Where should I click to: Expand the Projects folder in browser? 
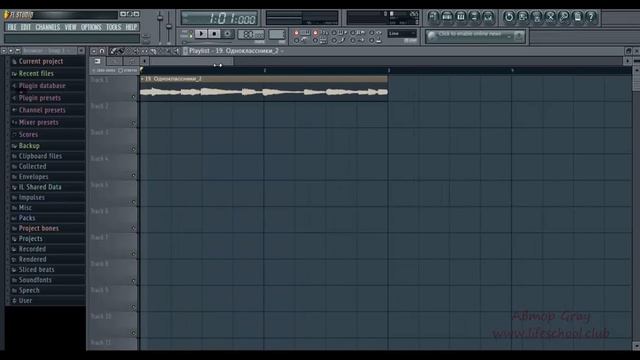click(x=14, y=239)
